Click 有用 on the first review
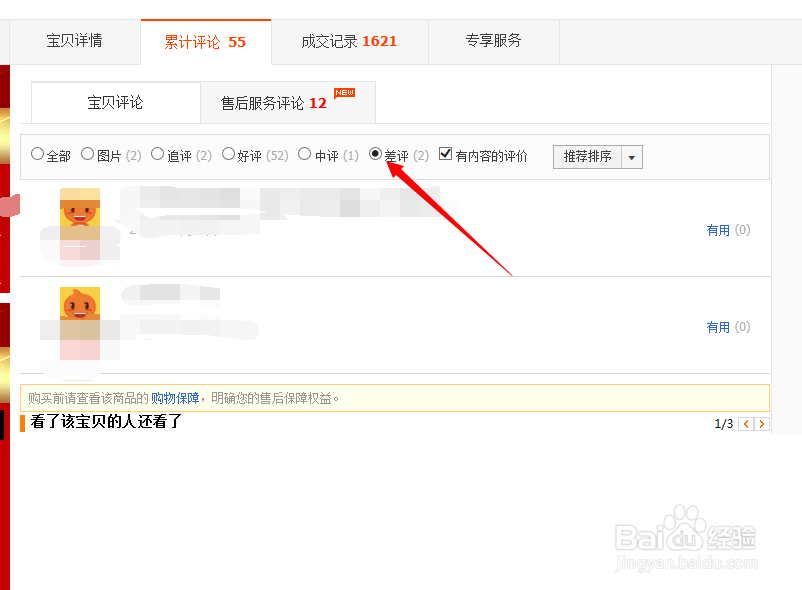This screenshot has height=590, width=802. pos(716,229)
